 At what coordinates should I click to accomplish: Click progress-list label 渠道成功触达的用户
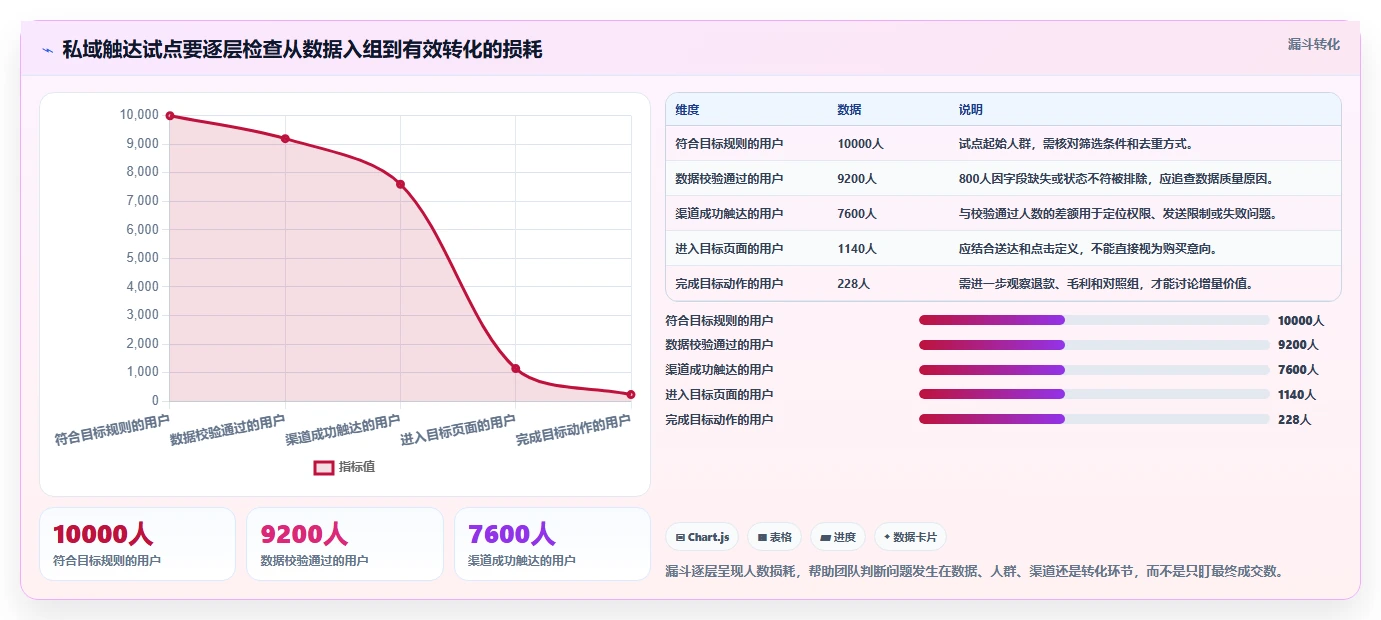[x=719, y=370]
